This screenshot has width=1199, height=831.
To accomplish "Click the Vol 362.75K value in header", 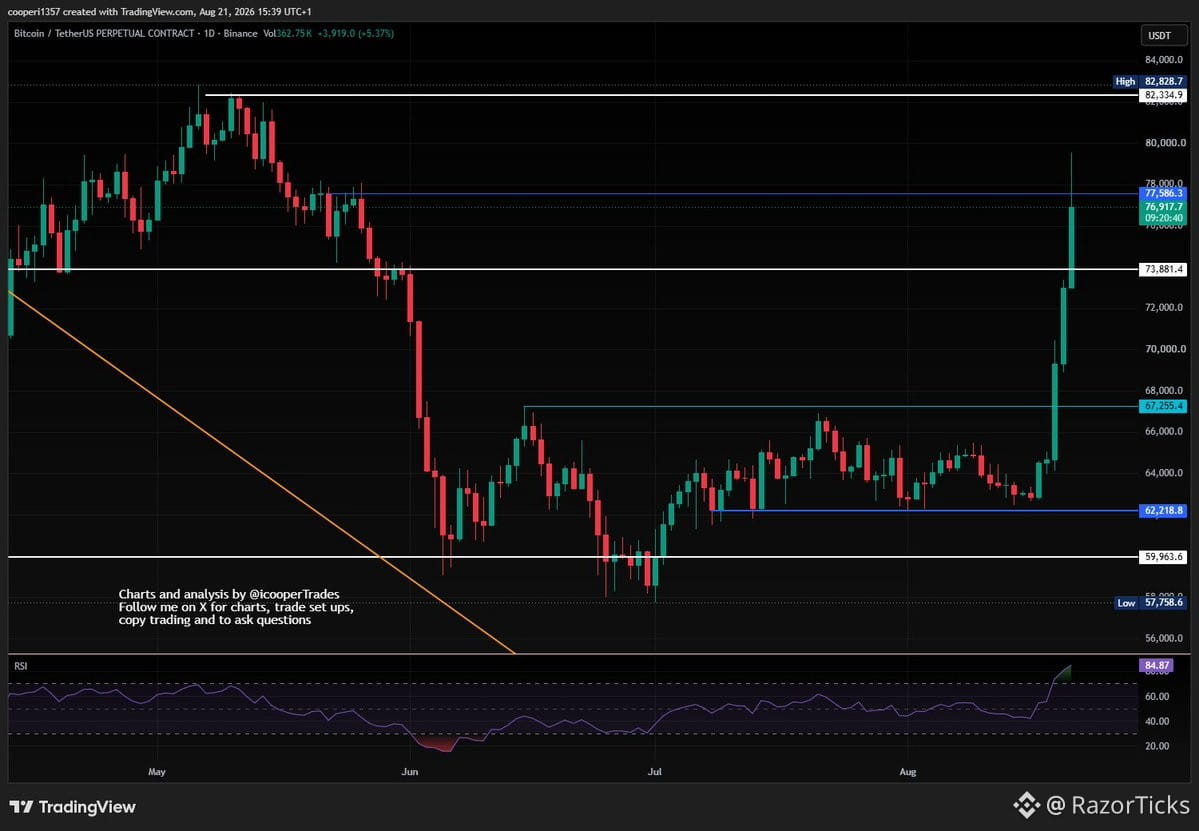I will [x=287, y=34].
